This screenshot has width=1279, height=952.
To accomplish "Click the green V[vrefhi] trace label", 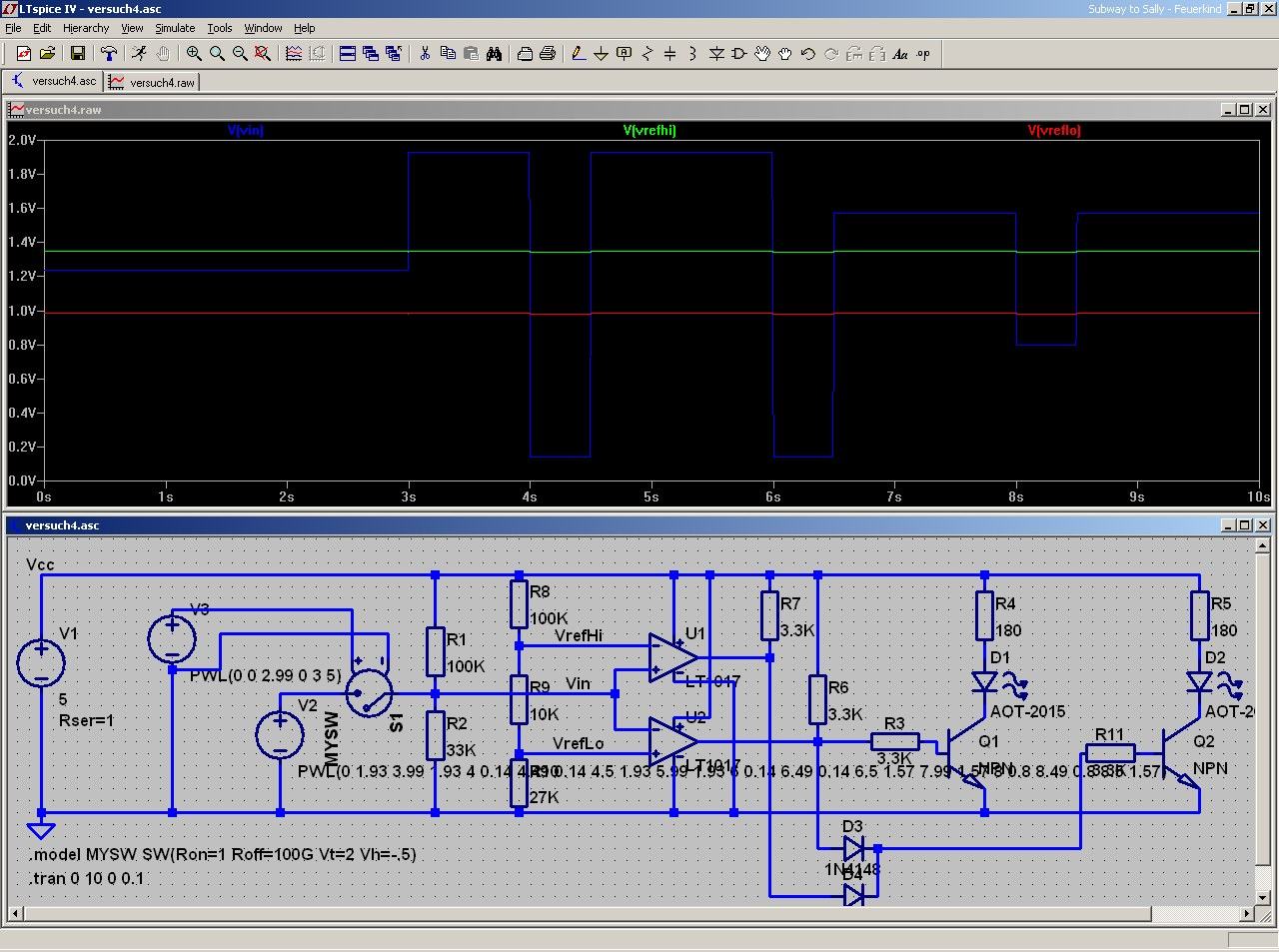I will pos(649,130).
